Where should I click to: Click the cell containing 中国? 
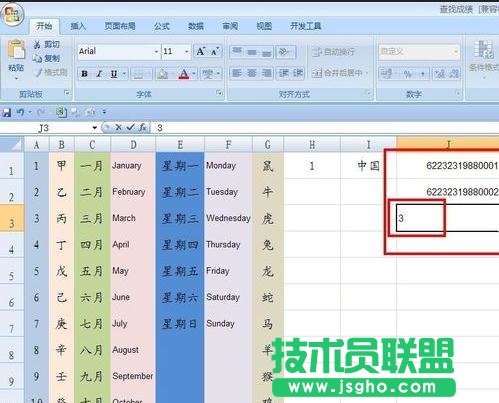click(x=369, y=166)
